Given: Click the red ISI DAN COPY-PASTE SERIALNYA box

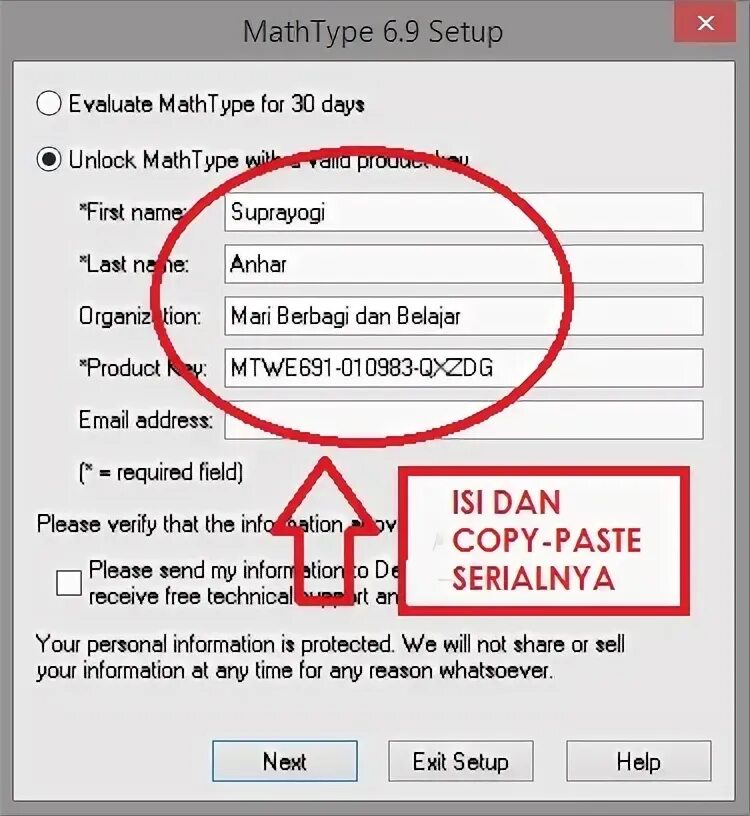Looking at the screenshot, I should pyautogui.click(x=544, y=541).
